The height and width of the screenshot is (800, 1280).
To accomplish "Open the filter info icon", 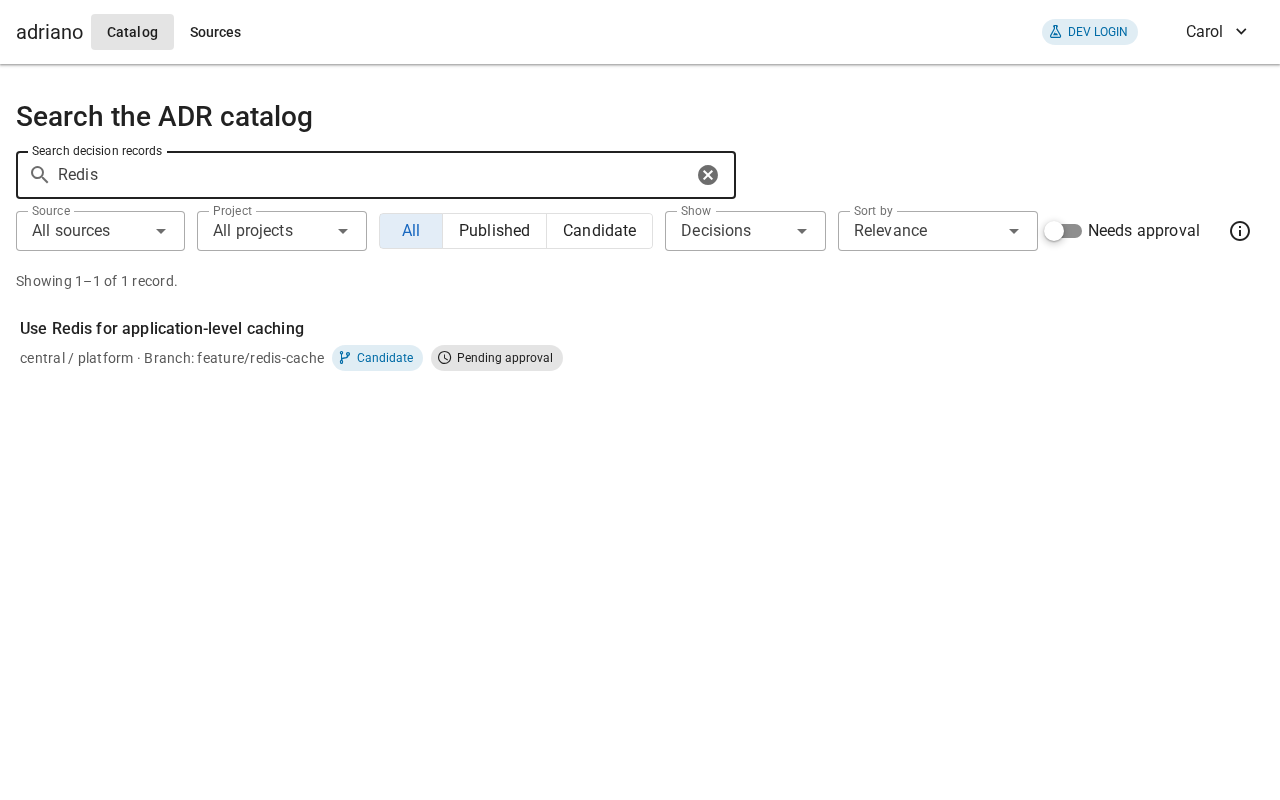I will point(1240,231).
